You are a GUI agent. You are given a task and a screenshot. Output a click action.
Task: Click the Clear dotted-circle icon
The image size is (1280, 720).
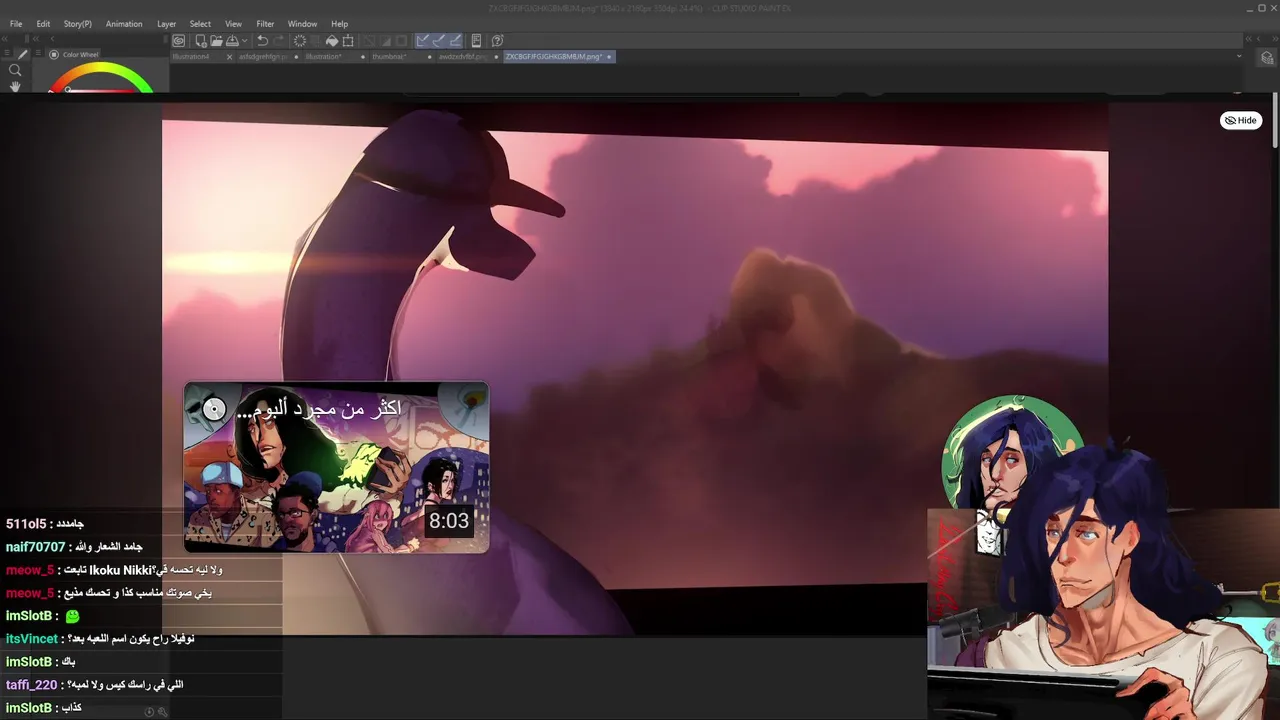(x=299, y=41)
